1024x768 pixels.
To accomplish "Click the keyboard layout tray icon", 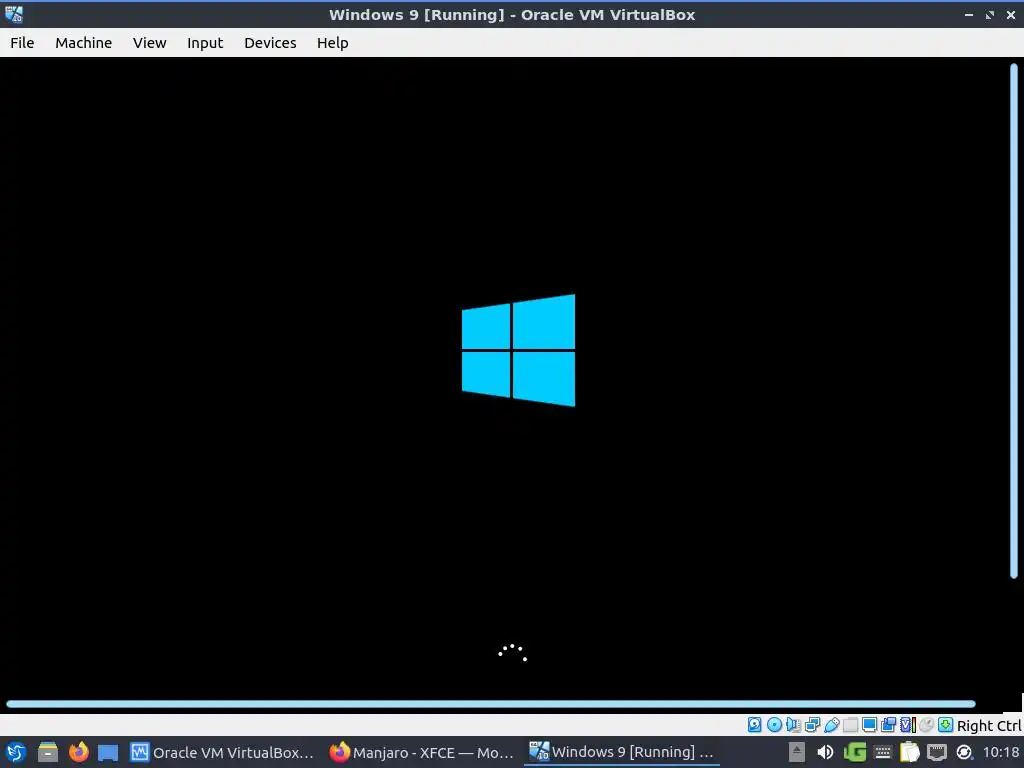I will point(883,752).
